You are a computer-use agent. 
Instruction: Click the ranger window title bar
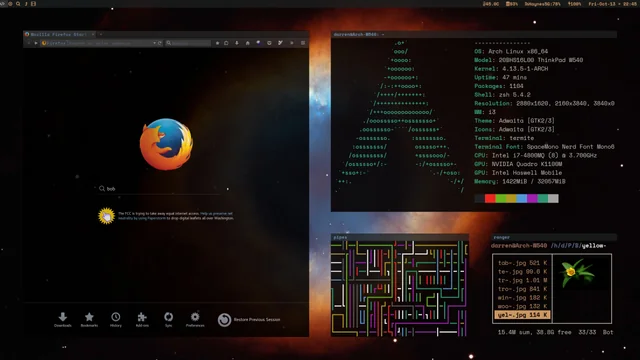(x=554, y=237)
